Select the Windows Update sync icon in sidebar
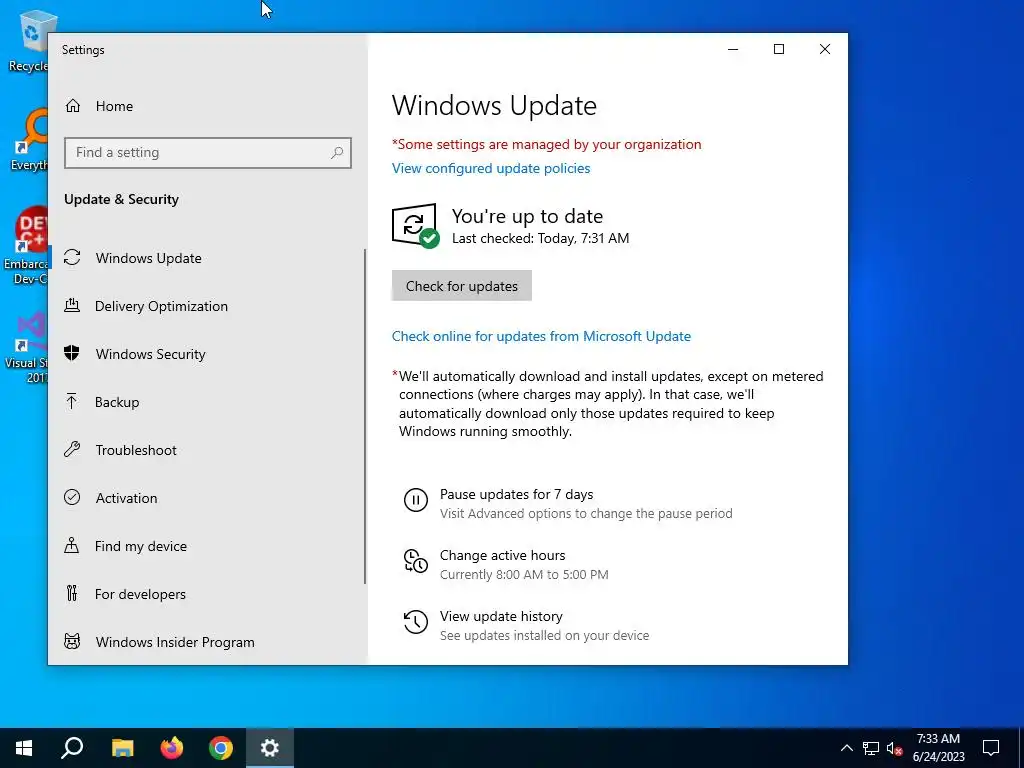Viewport: 1024px width, 768px height. pos(72,257)
